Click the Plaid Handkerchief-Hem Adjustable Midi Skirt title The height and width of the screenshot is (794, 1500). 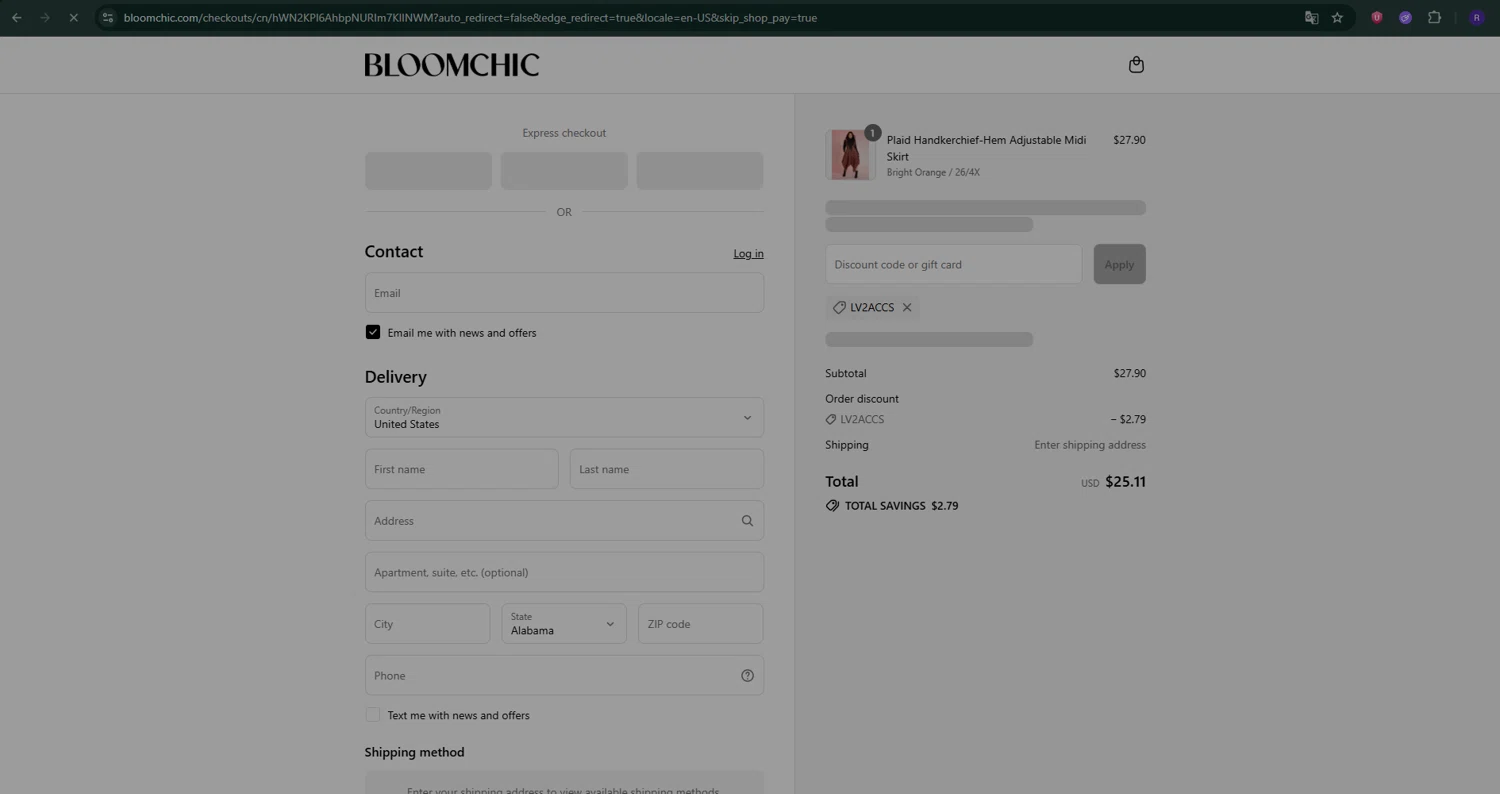pos(986,148)
